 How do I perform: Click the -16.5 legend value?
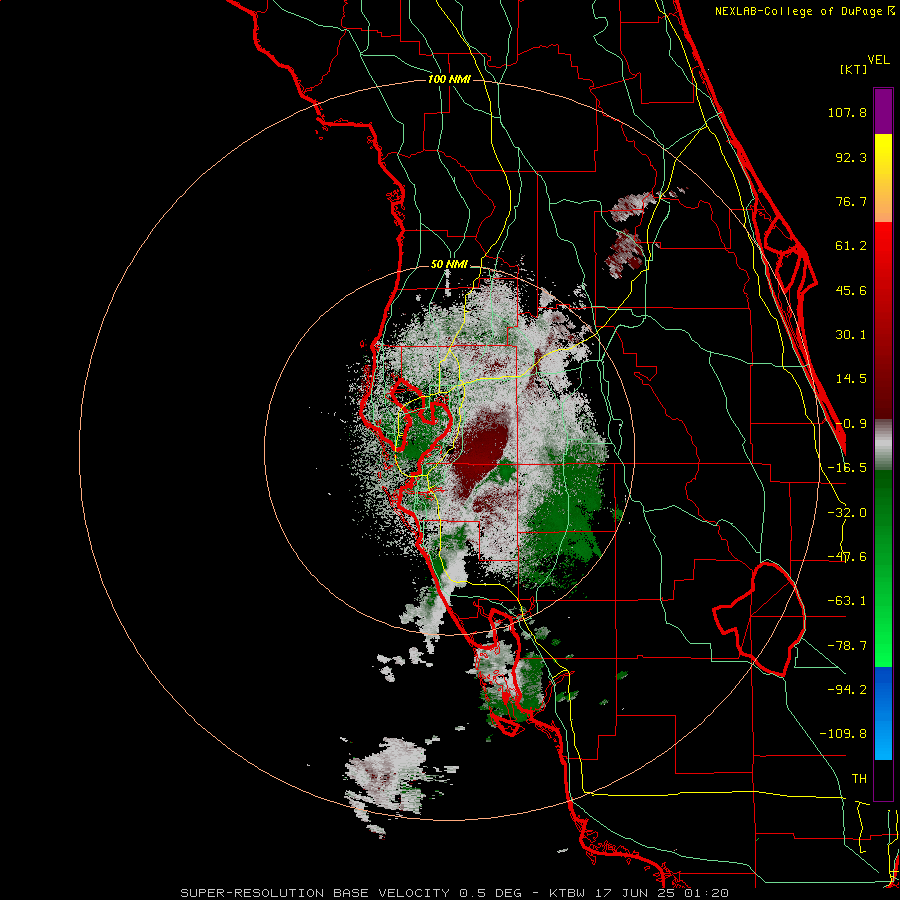(847, 468)
